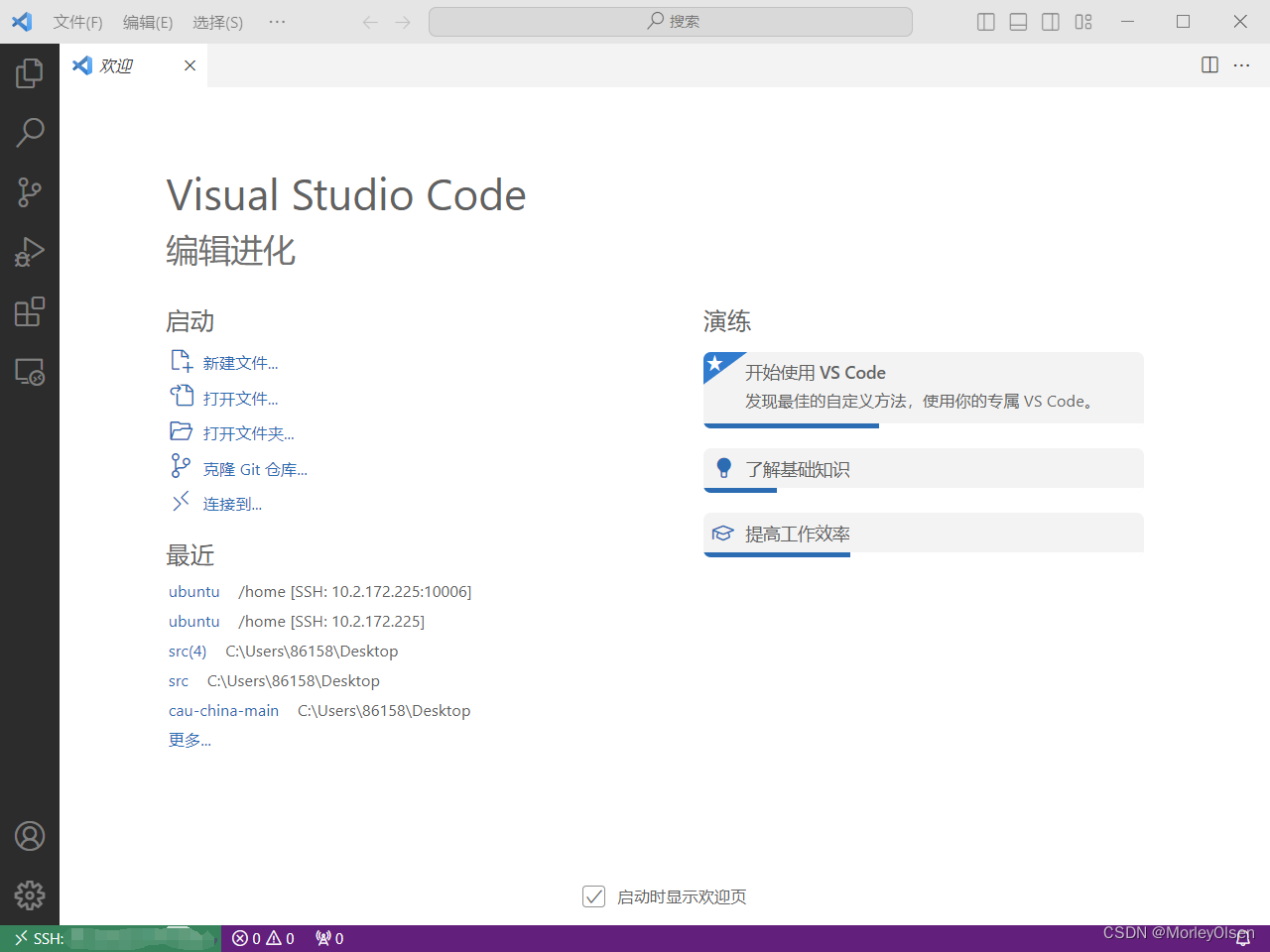Uncheck 启动时显示欢迎页 checkbox

coord(593,896)
